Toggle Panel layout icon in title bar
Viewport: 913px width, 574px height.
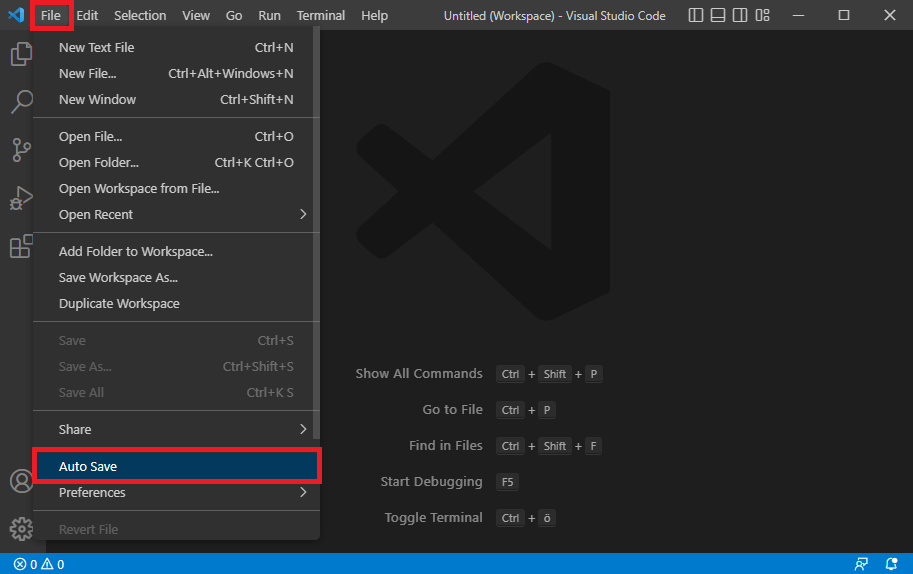(717, 15)
